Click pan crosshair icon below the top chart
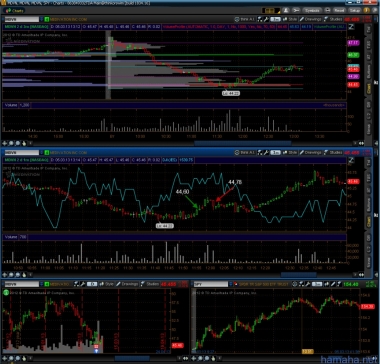 5,143
